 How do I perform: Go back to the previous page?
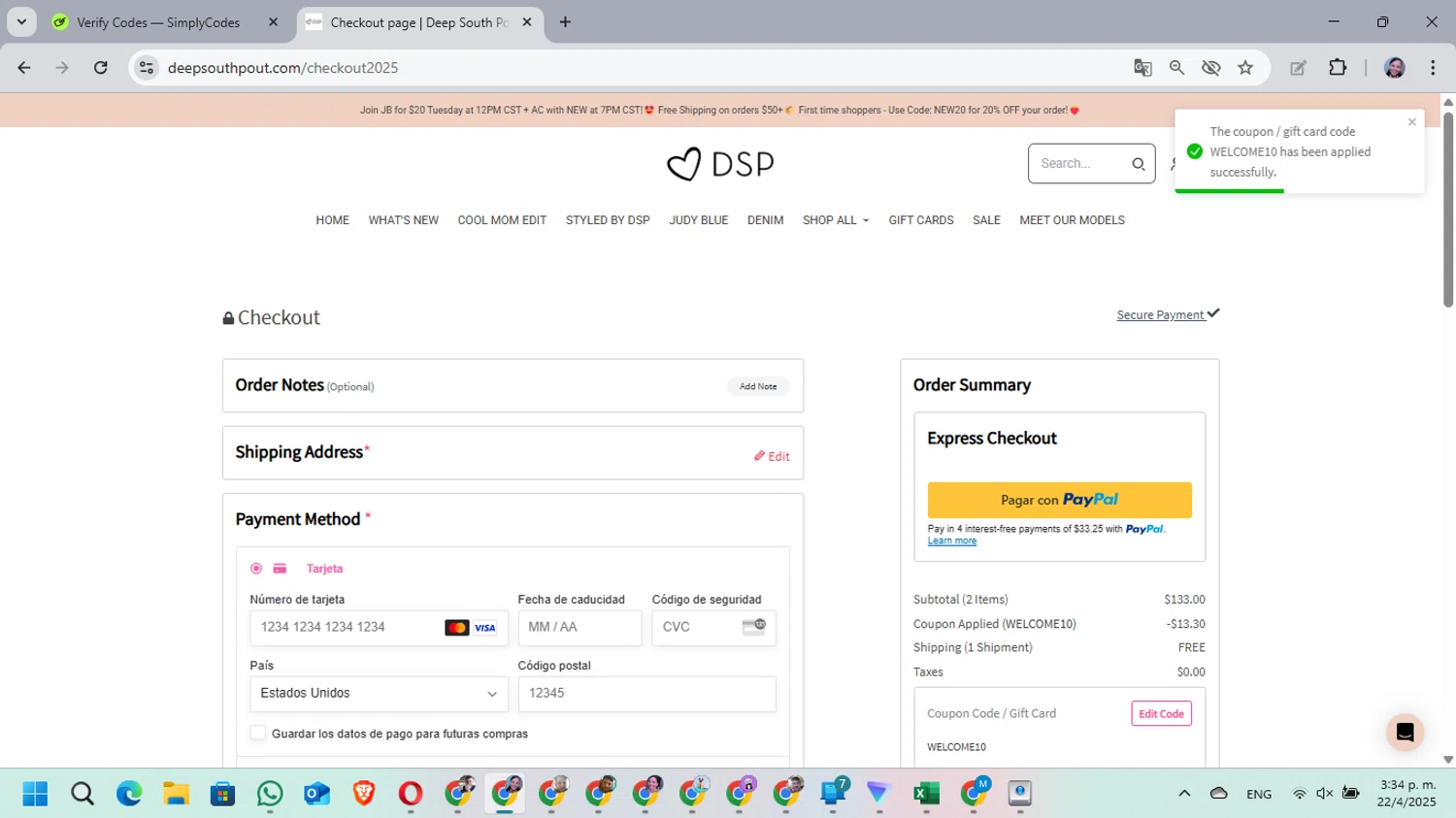coord(24,68)
